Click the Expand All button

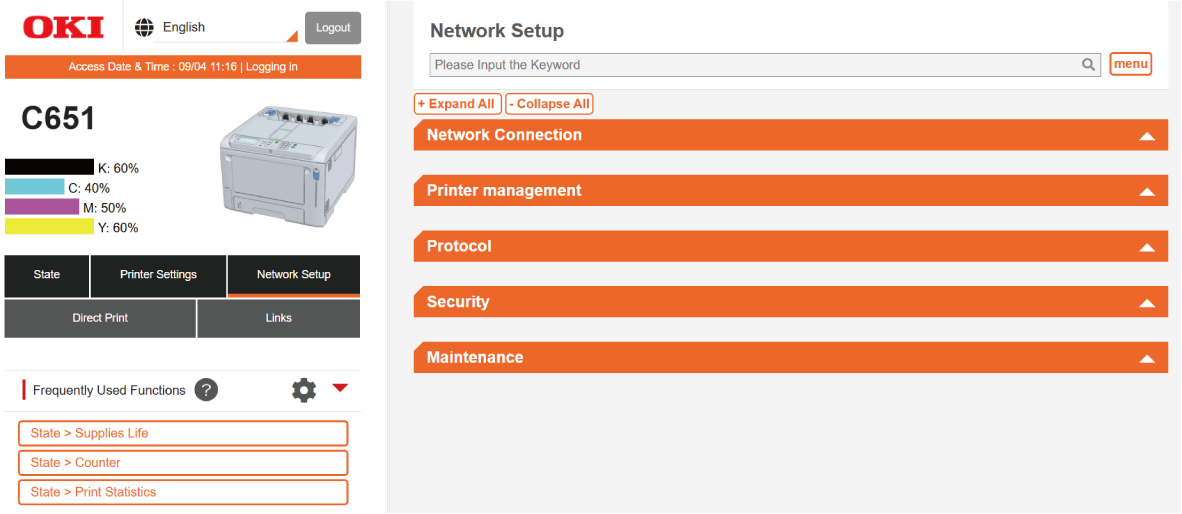click(457, 104)
